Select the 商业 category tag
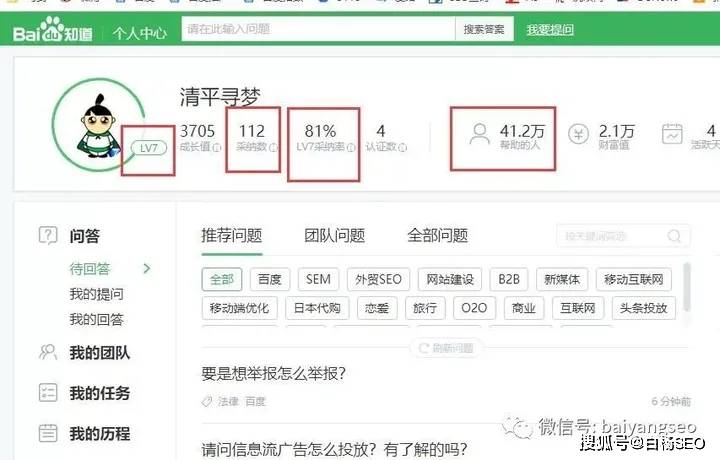720x460 pixels. pos(523,308)
